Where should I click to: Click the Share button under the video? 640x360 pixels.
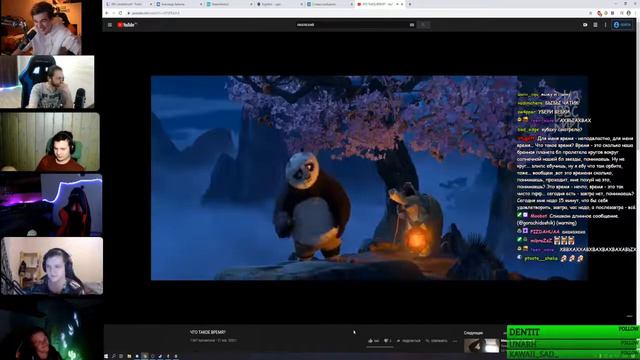(x=409, y=341)
